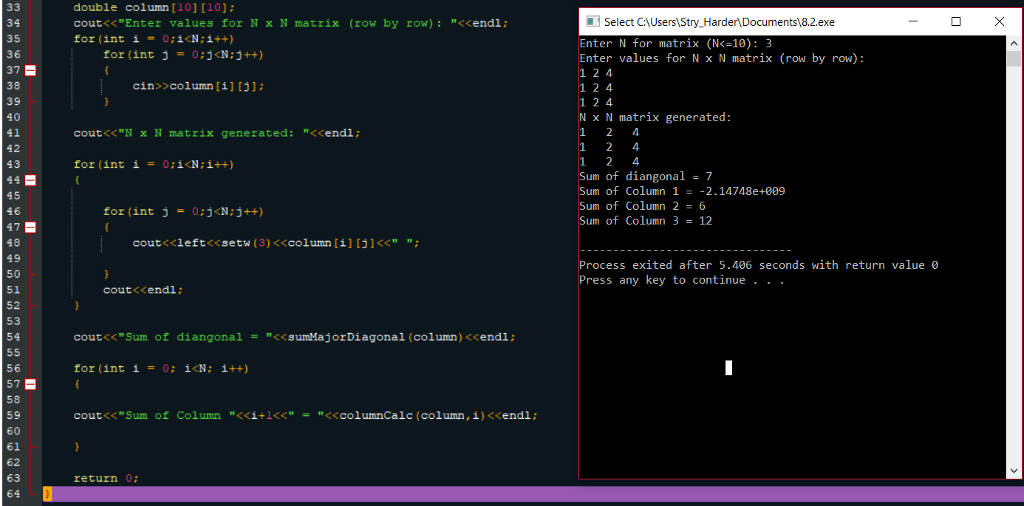This screenshot has height=506, width=1024.
Task: Collapse the code fold marker on line 44
Action: point(31,180)
